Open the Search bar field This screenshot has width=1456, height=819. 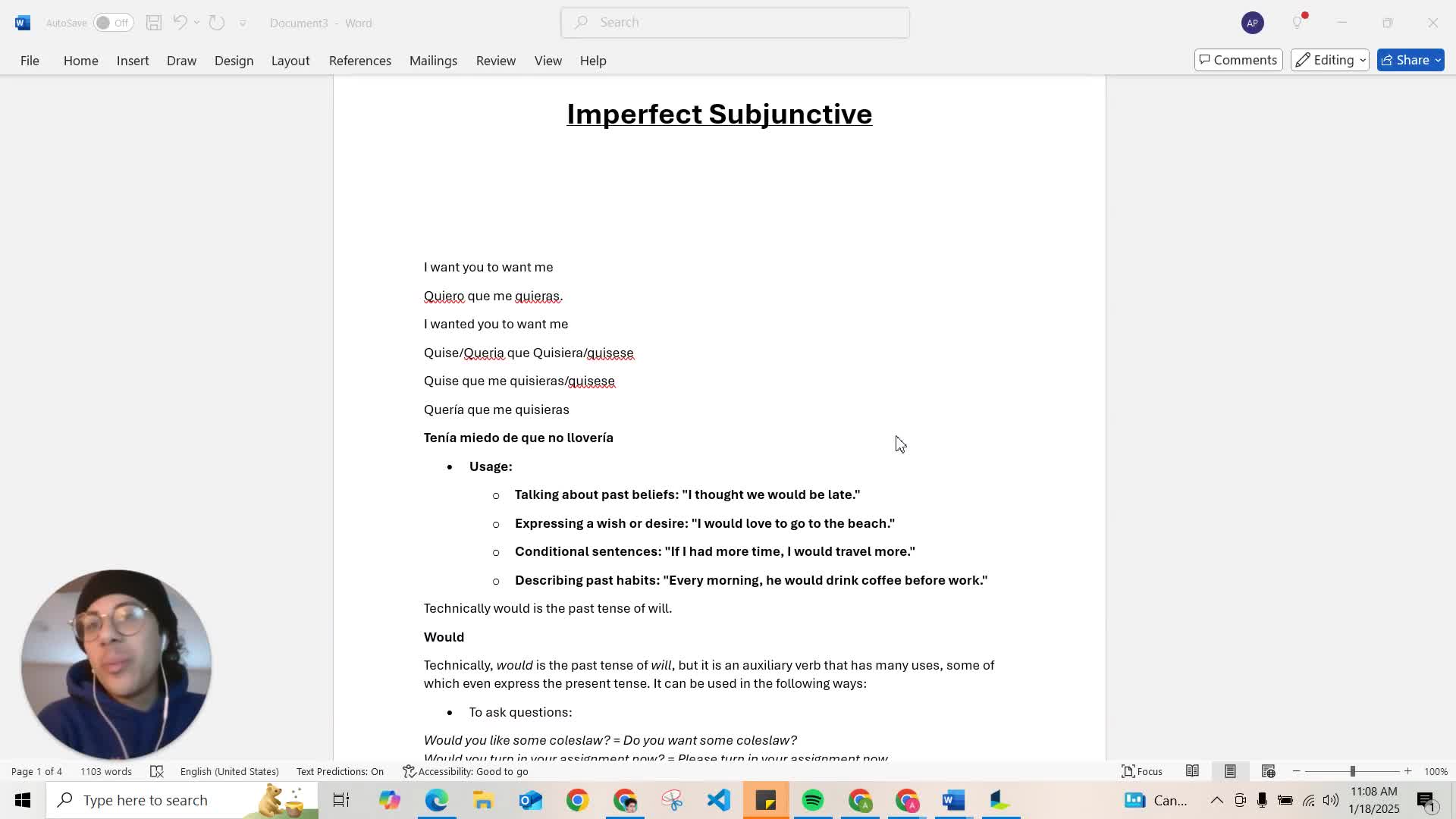[x=735, y=22]
